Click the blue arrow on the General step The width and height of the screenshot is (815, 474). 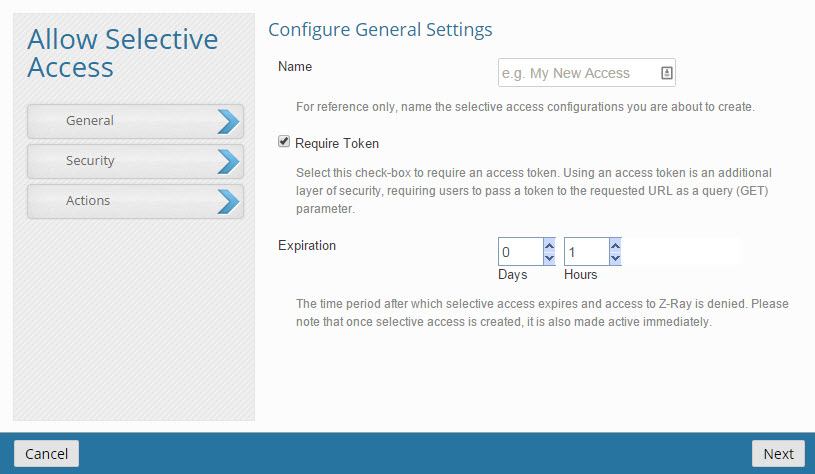(x=228, y=121)
